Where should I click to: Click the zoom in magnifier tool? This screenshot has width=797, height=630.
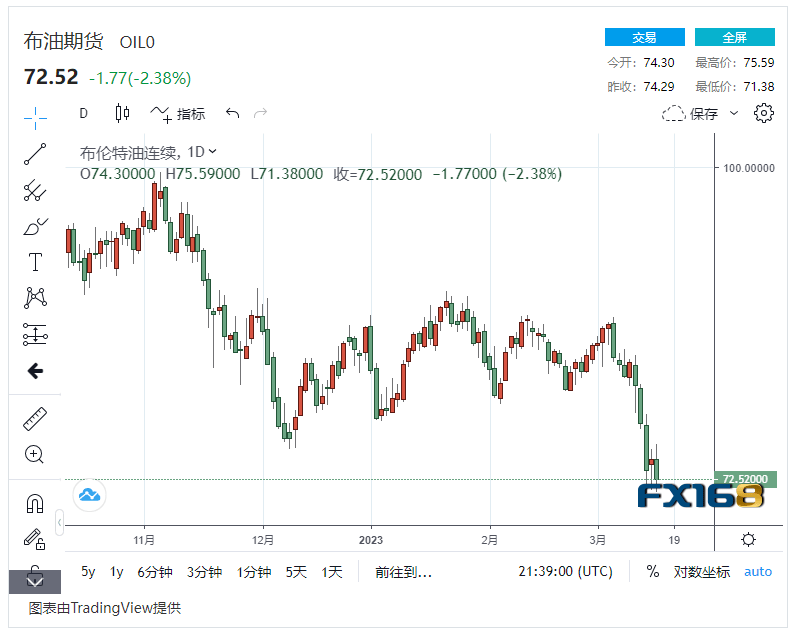pyautogui.click(x=35, y=455)
